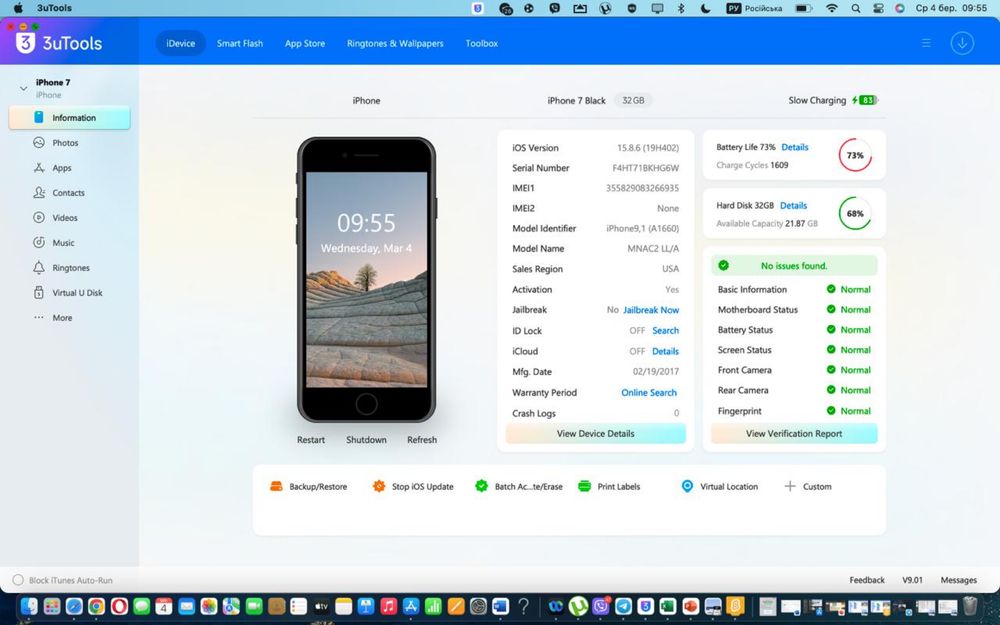The image size is (1000, 625).
Task: Click model name MNAC2 LL/A
Action: click(x=653, y=249)
